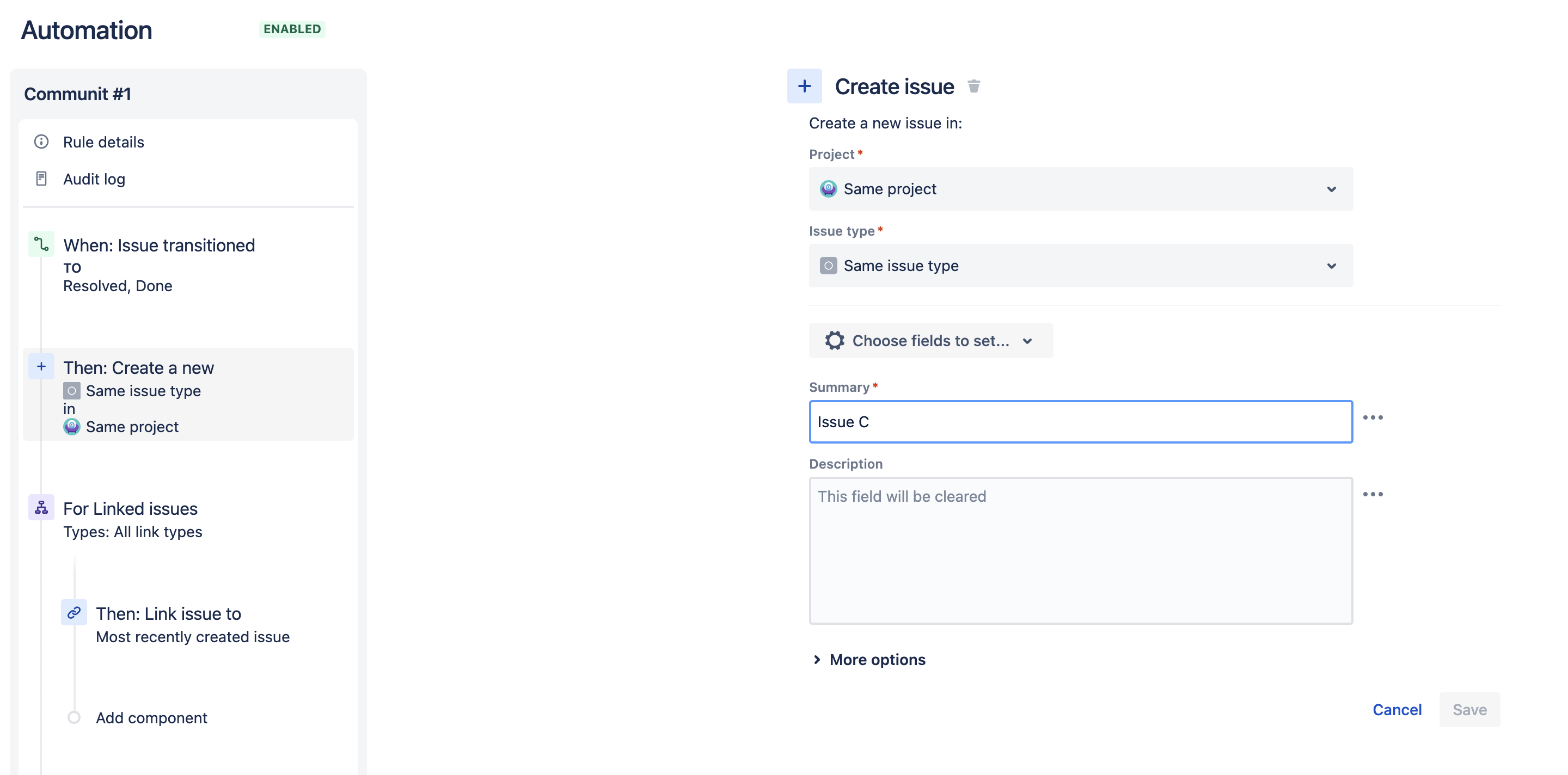1568x775 pixels.
Task: Save the Create issue action
Action: (x=1469, y=709)
